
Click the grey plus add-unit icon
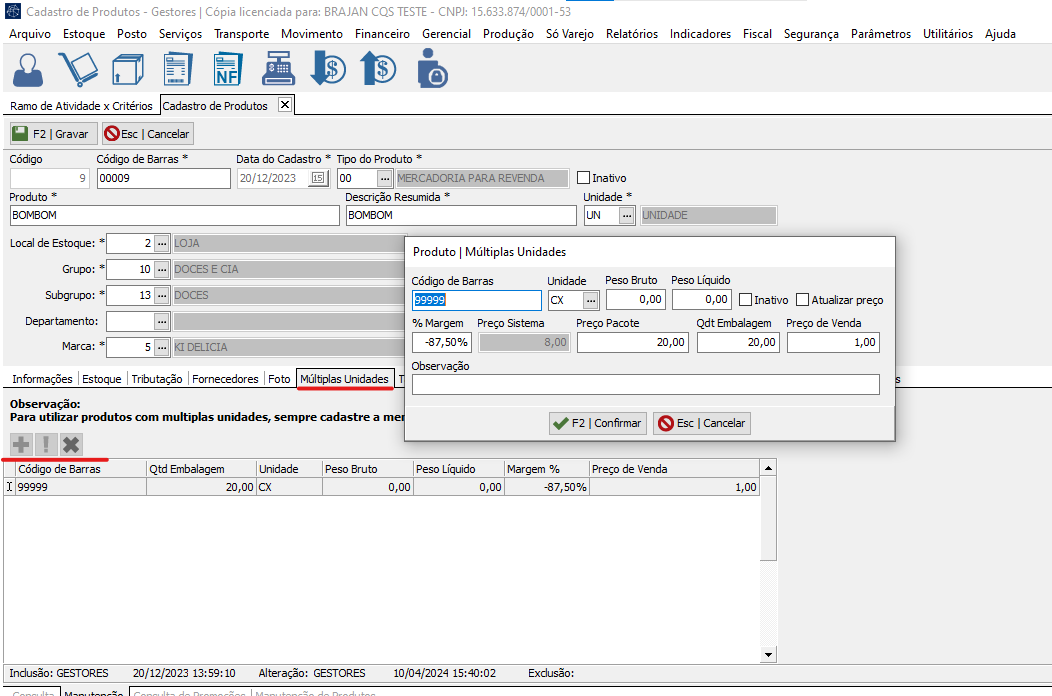[20, 444]
